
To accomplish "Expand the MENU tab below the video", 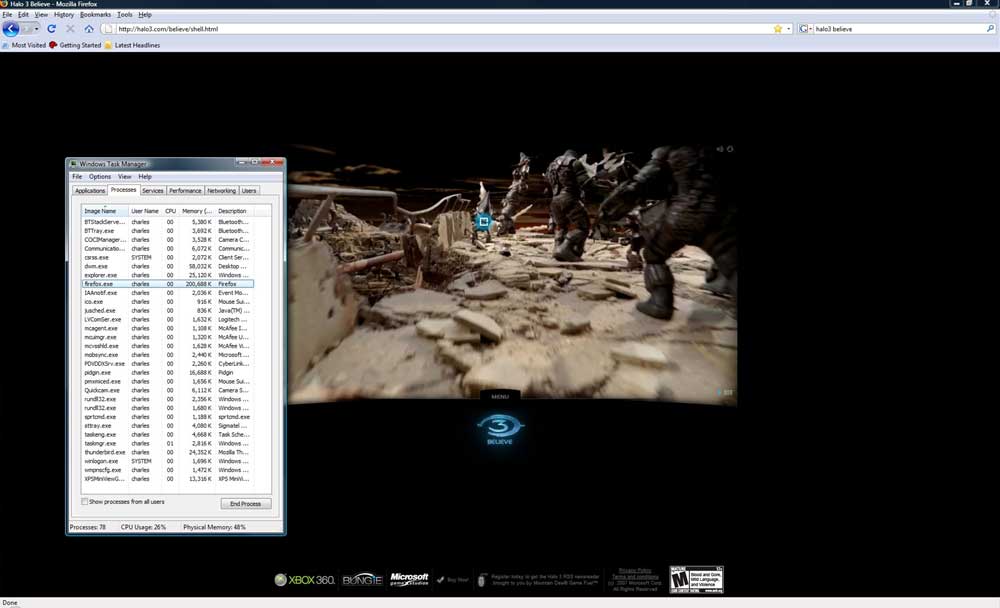I will [500, 397].
